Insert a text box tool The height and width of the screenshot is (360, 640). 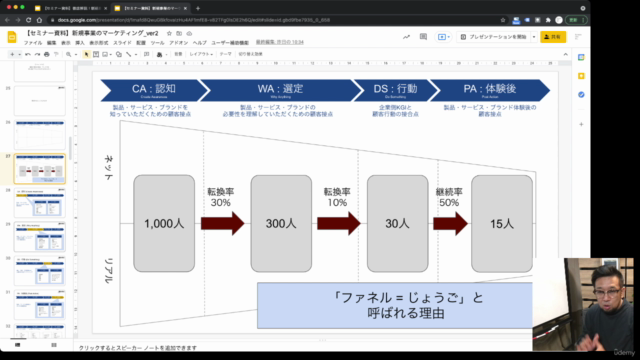pos(96,54)
